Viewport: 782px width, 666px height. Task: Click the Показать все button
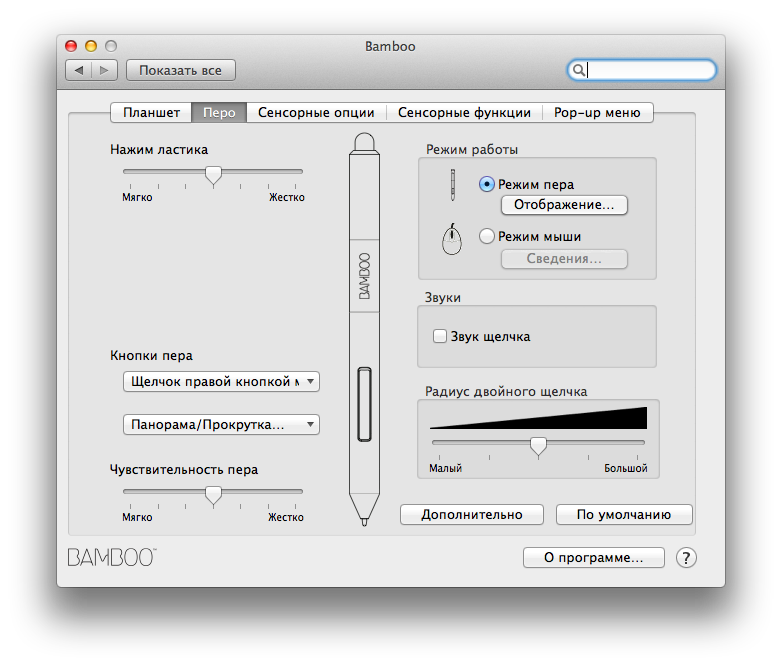click(181, 70)
